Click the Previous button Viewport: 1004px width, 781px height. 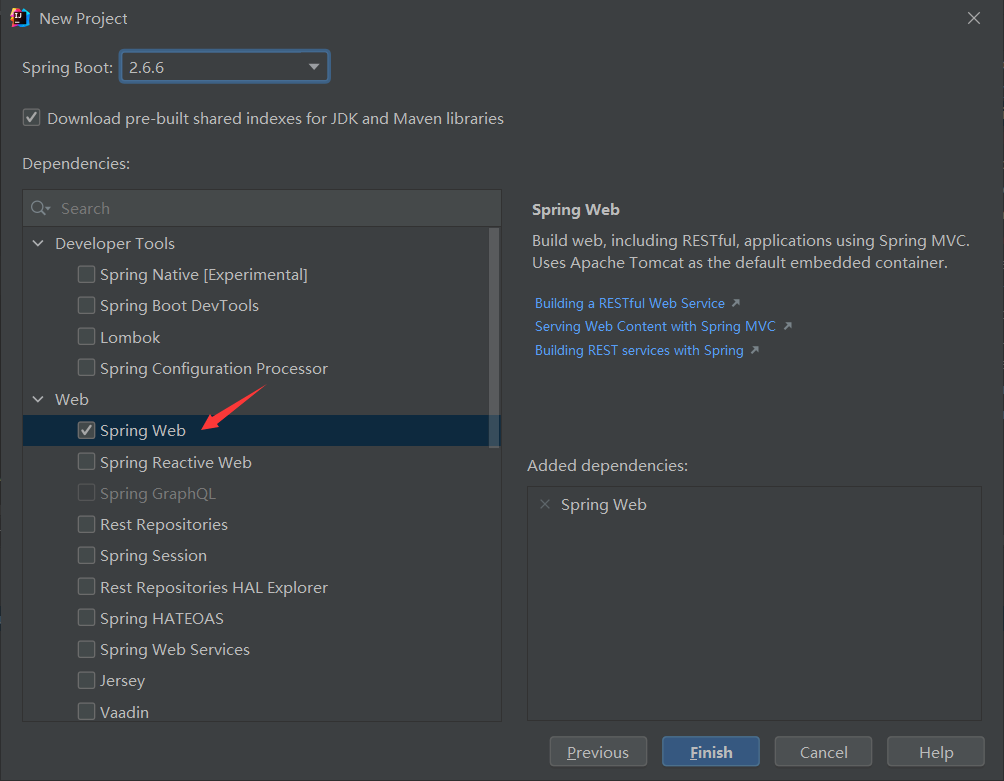click(598, 752)
